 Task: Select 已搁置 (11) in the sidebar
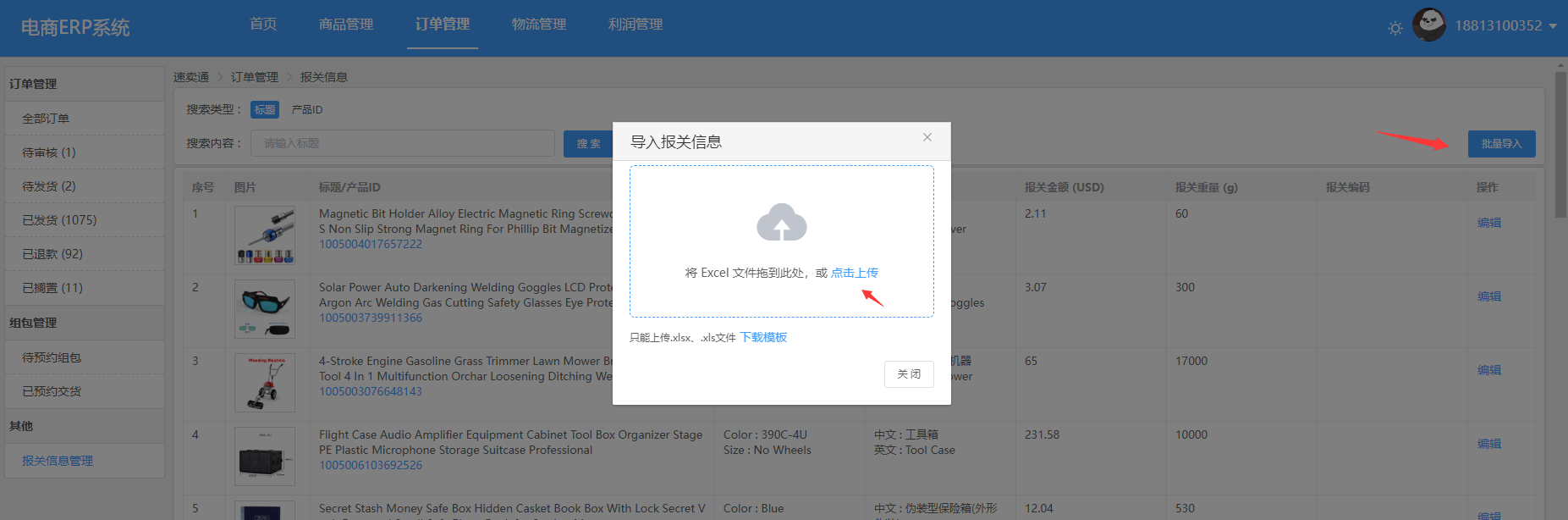point(85,288)
